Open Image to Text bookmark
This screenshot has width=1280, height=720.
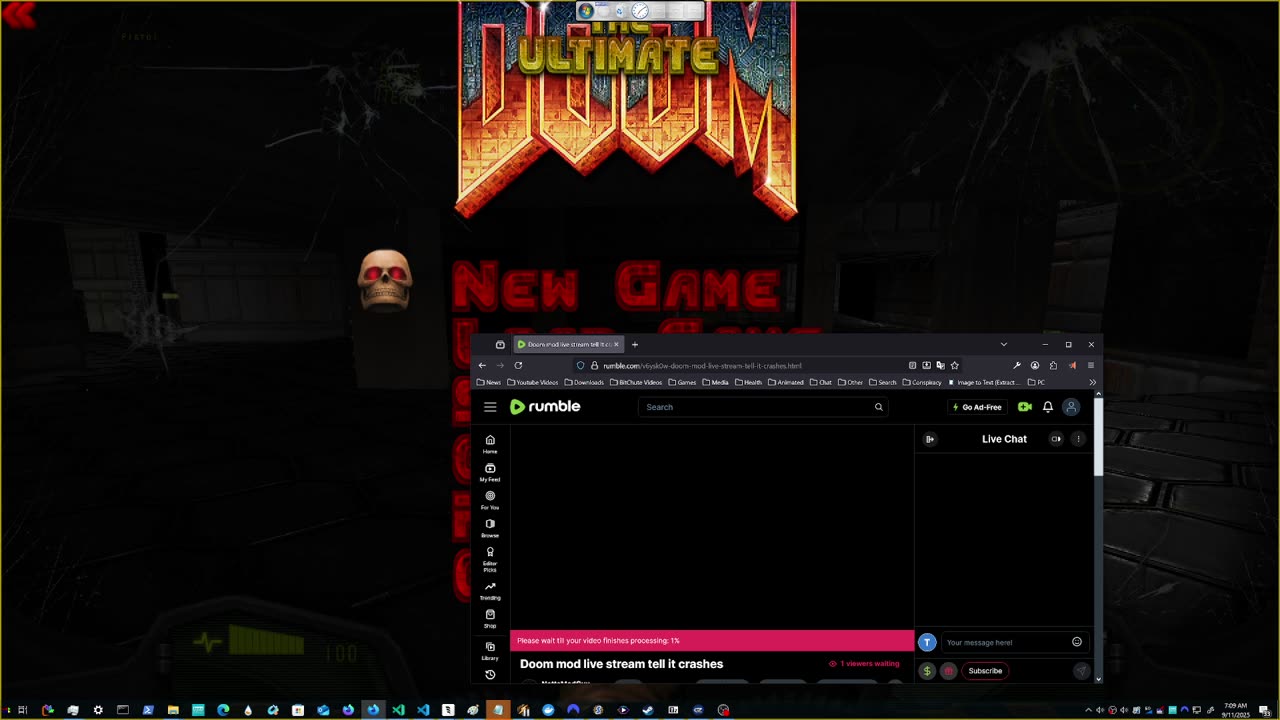(983, 382)
